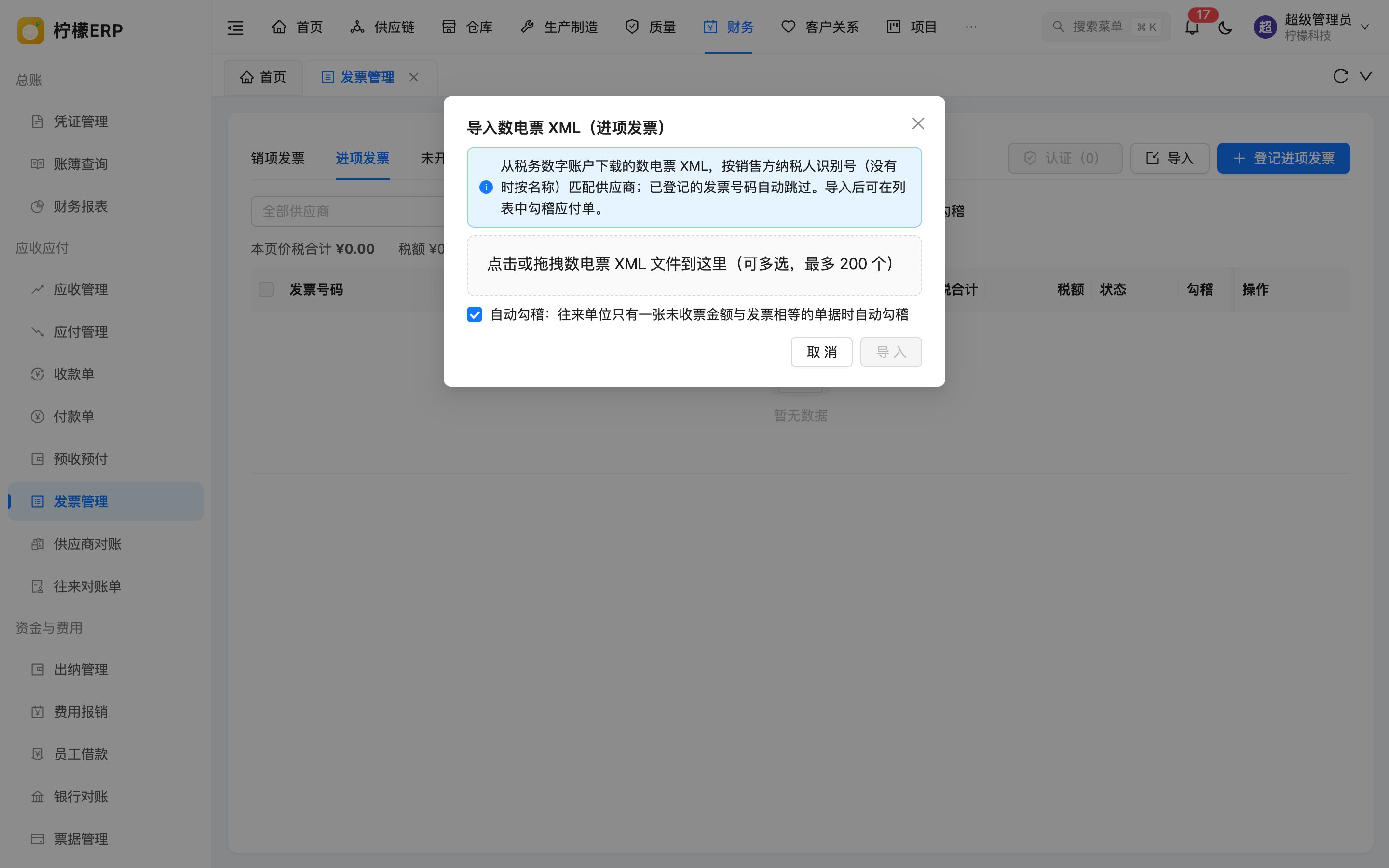Close the 发票管理 tab
Image resolution: width=1389 pixels, height=868 pixels.
414,77
